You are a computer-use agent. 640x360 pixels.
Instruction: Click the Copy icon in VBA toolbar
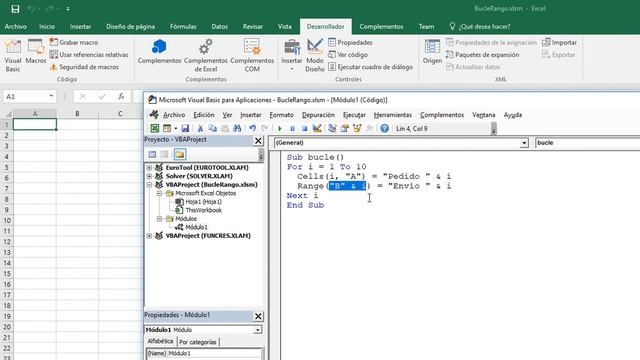click(212, 129)
